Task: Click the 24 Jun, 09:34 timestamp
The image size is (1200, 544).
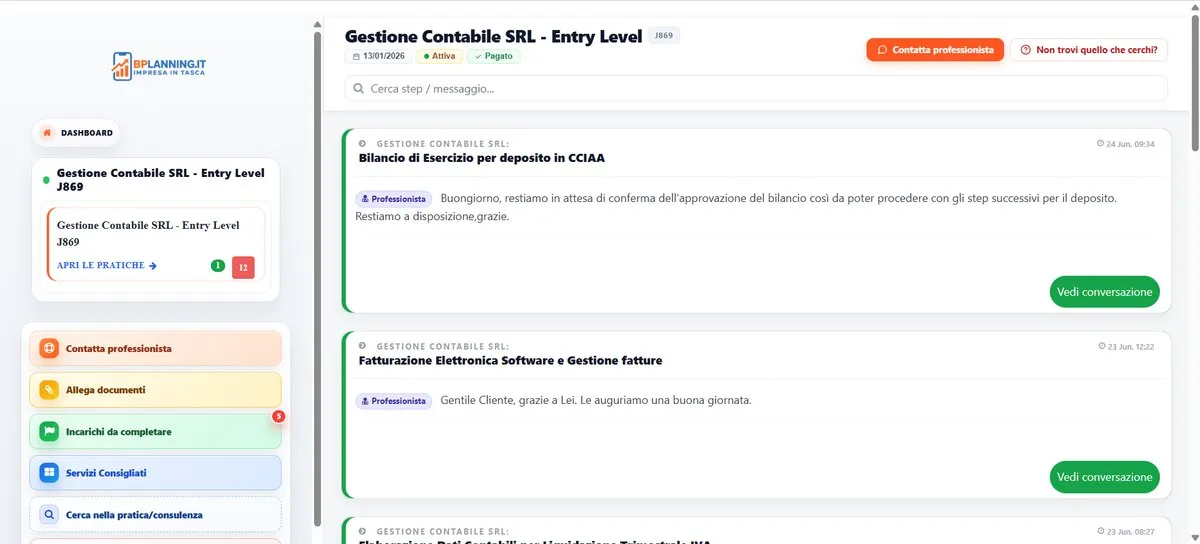Action: coord(1126,144)
